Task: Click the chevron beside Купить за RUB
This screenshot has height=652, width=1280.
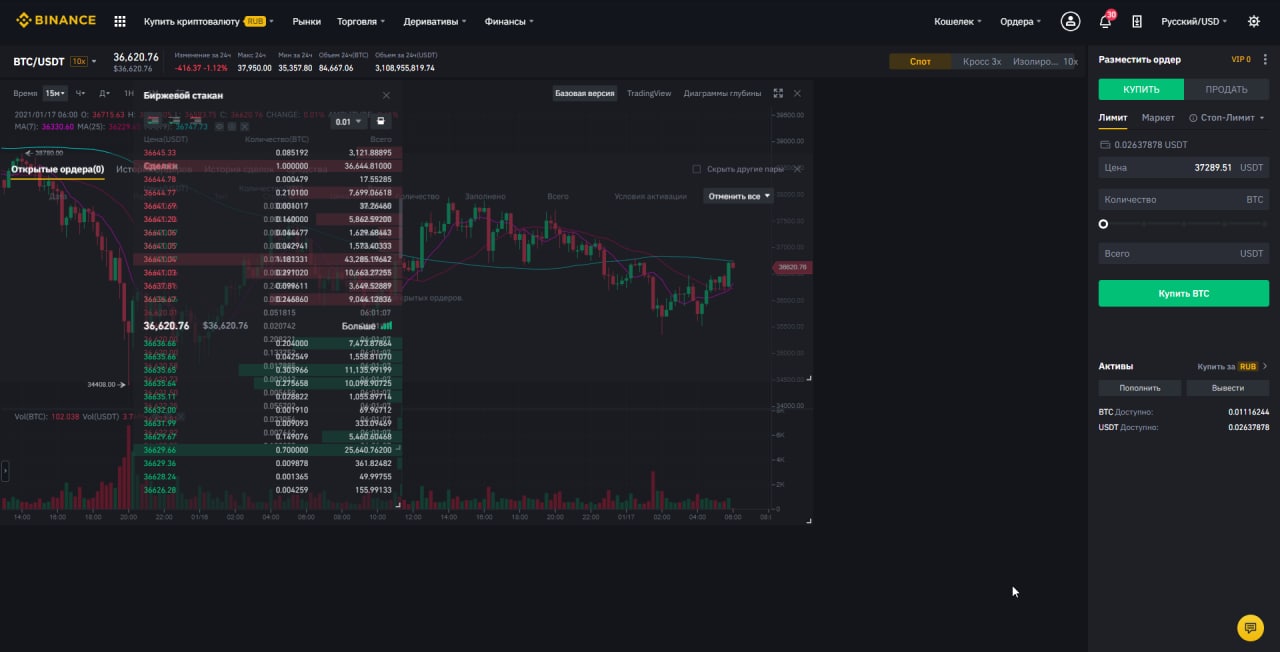Action: tap(1265, 366)
